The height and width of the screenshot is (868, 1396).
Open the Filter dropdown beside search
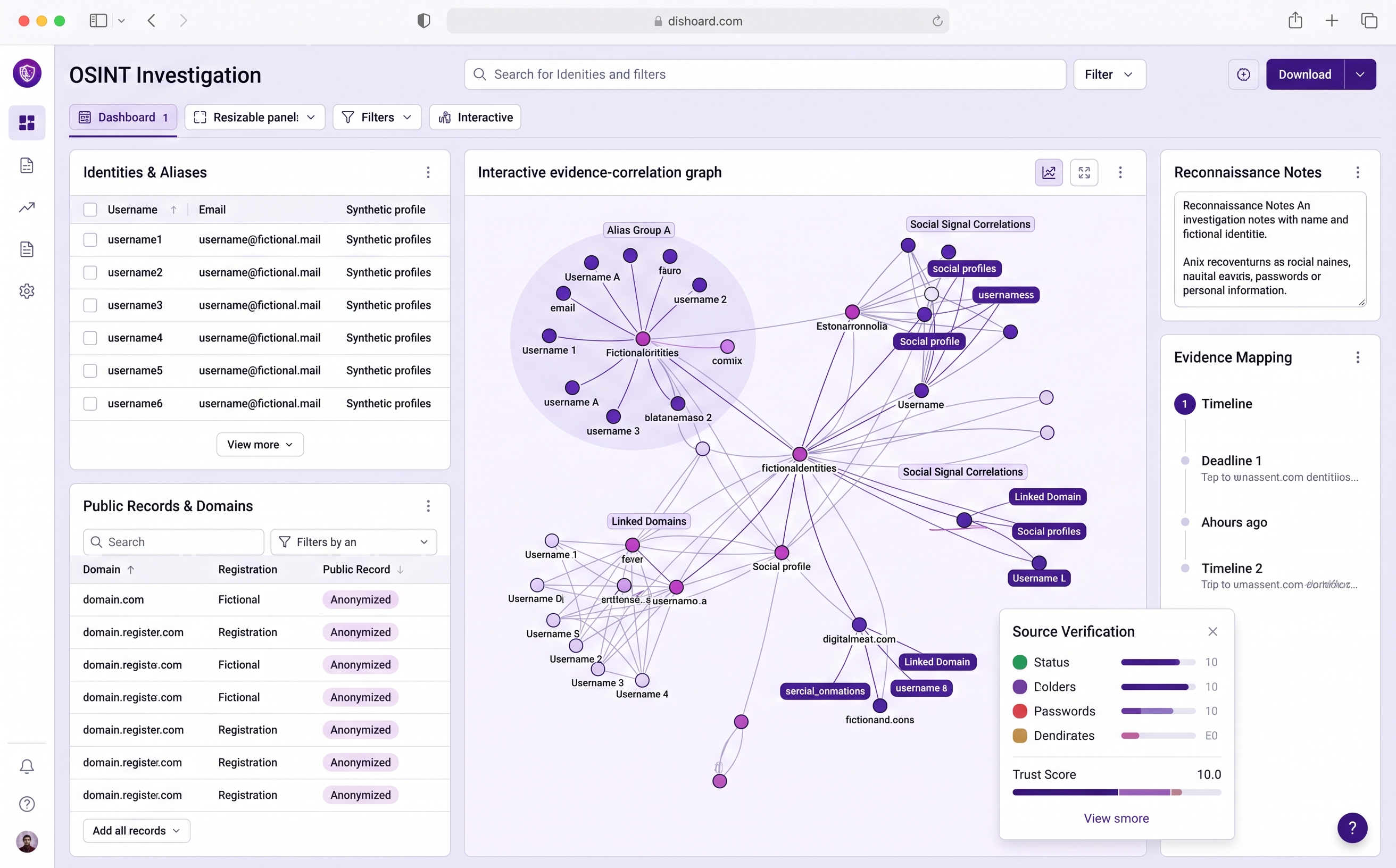pyautogui.click(x=1109, y=74)
